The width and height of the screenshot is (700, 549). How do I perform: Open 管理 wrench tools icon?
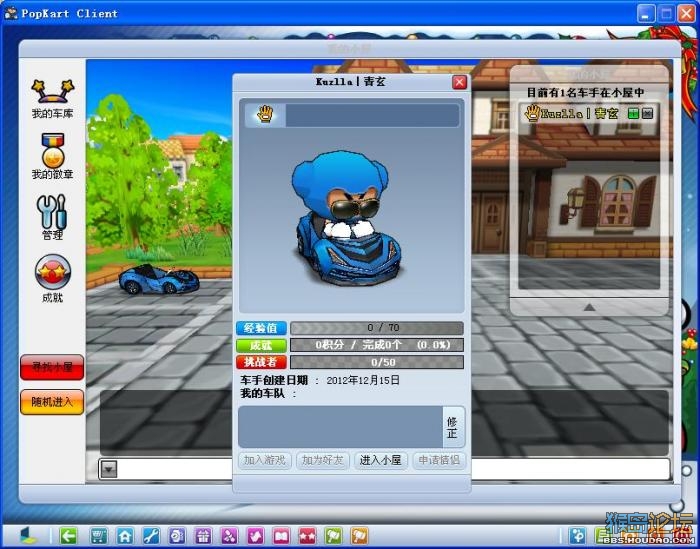point(52,216)
